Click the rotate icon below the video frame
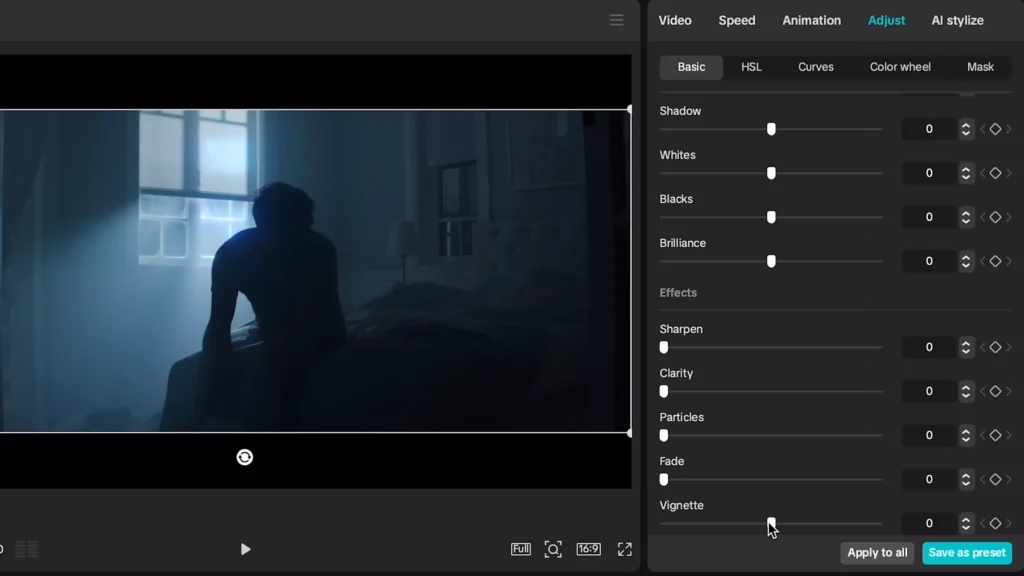The image size is (1024, 576). (245, 457)
